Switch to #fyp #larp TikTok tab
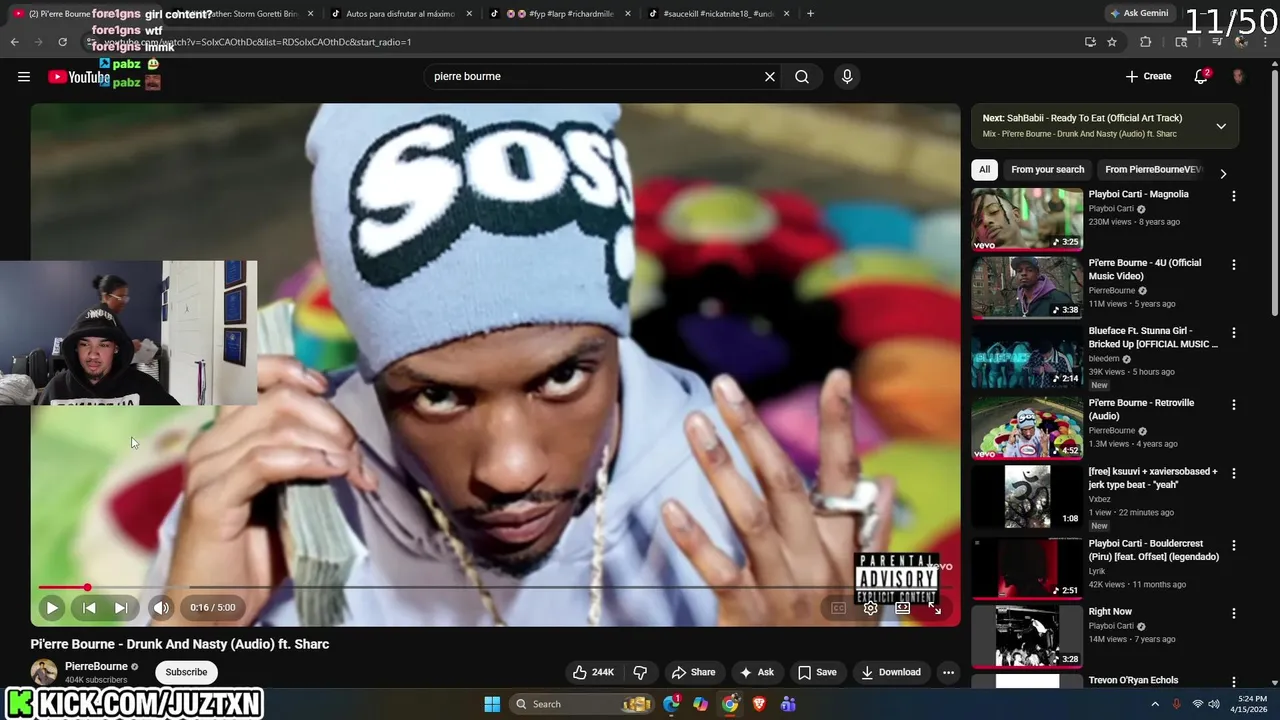This screenshot has height=720, width=1280. click(x=561, y=14)
